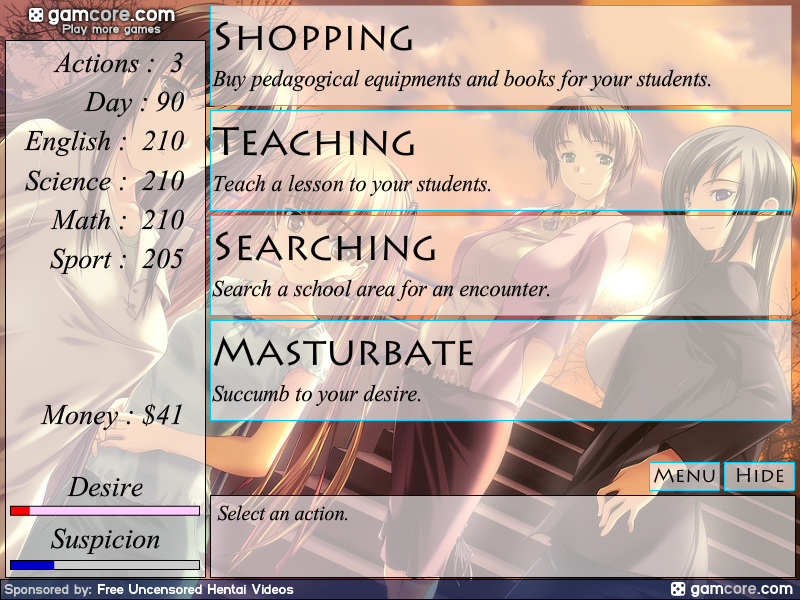This screenshot has height=600, width=800.
Task: Choose the Teaching action
Action: 501,161
